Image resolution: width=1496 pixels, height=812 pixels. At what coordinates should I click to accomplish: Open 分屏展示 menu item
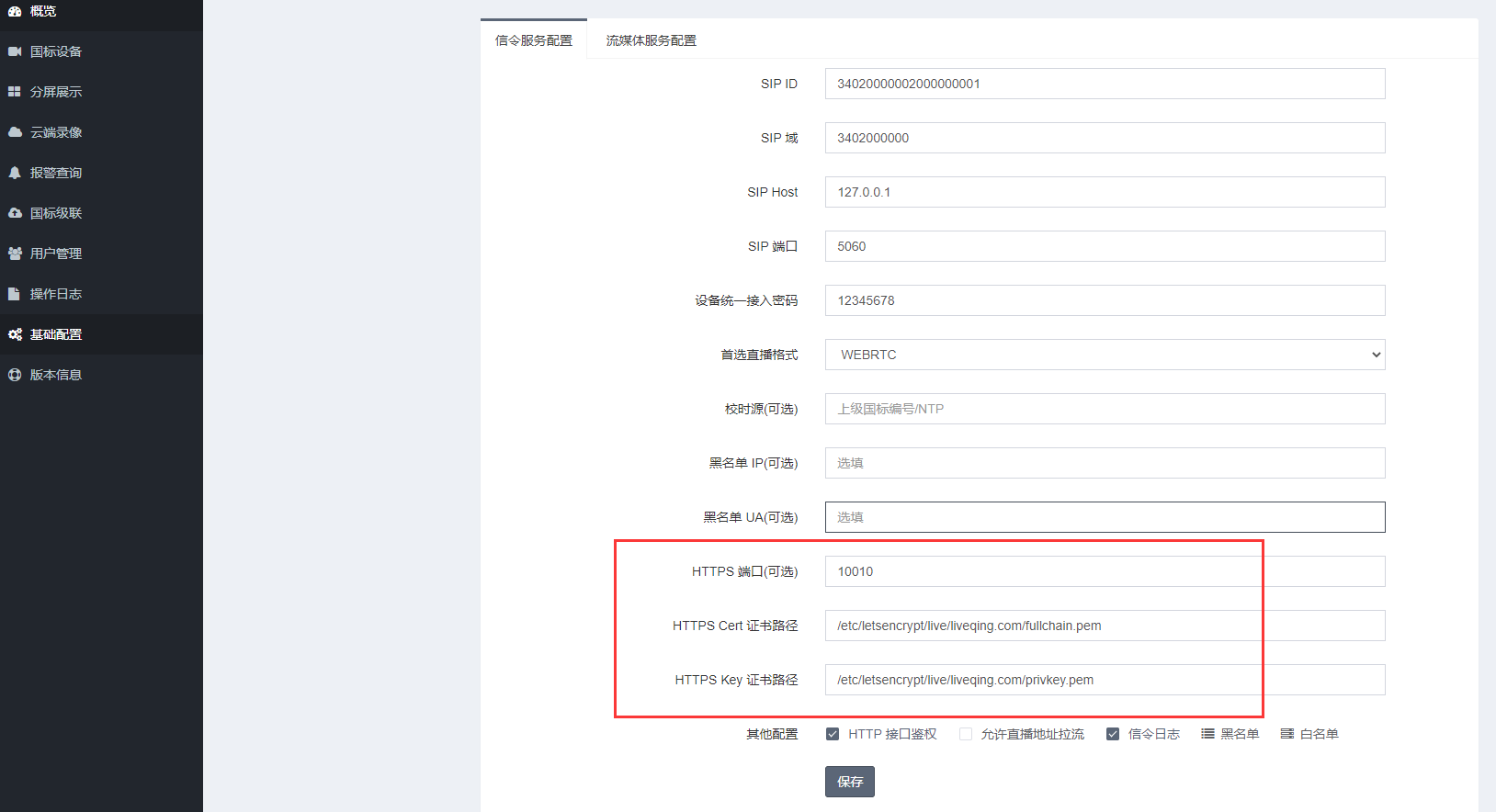[101, 92]
